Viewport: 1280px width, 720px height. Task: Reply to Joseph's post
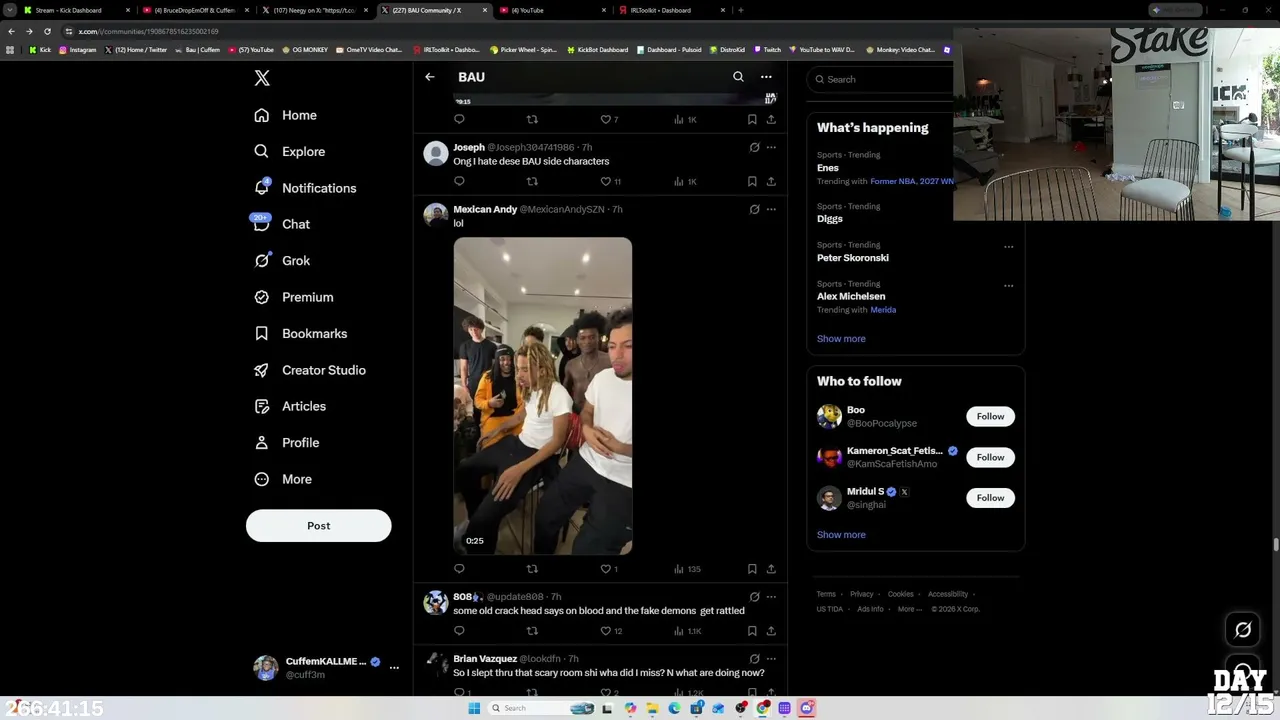(459, 181)
